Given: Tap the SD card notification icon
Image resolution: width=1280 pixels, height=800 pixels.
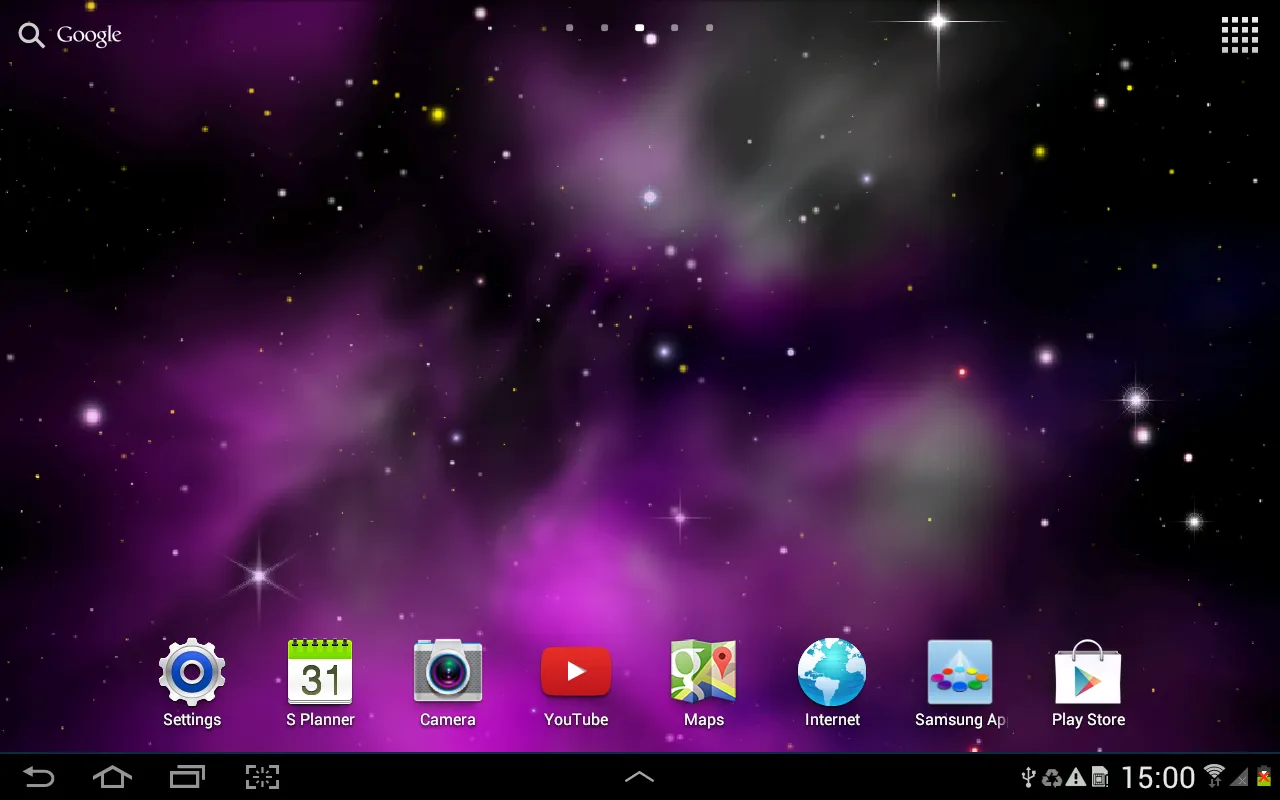Looking at the screenshot, I should click(x=1100, y=778).
